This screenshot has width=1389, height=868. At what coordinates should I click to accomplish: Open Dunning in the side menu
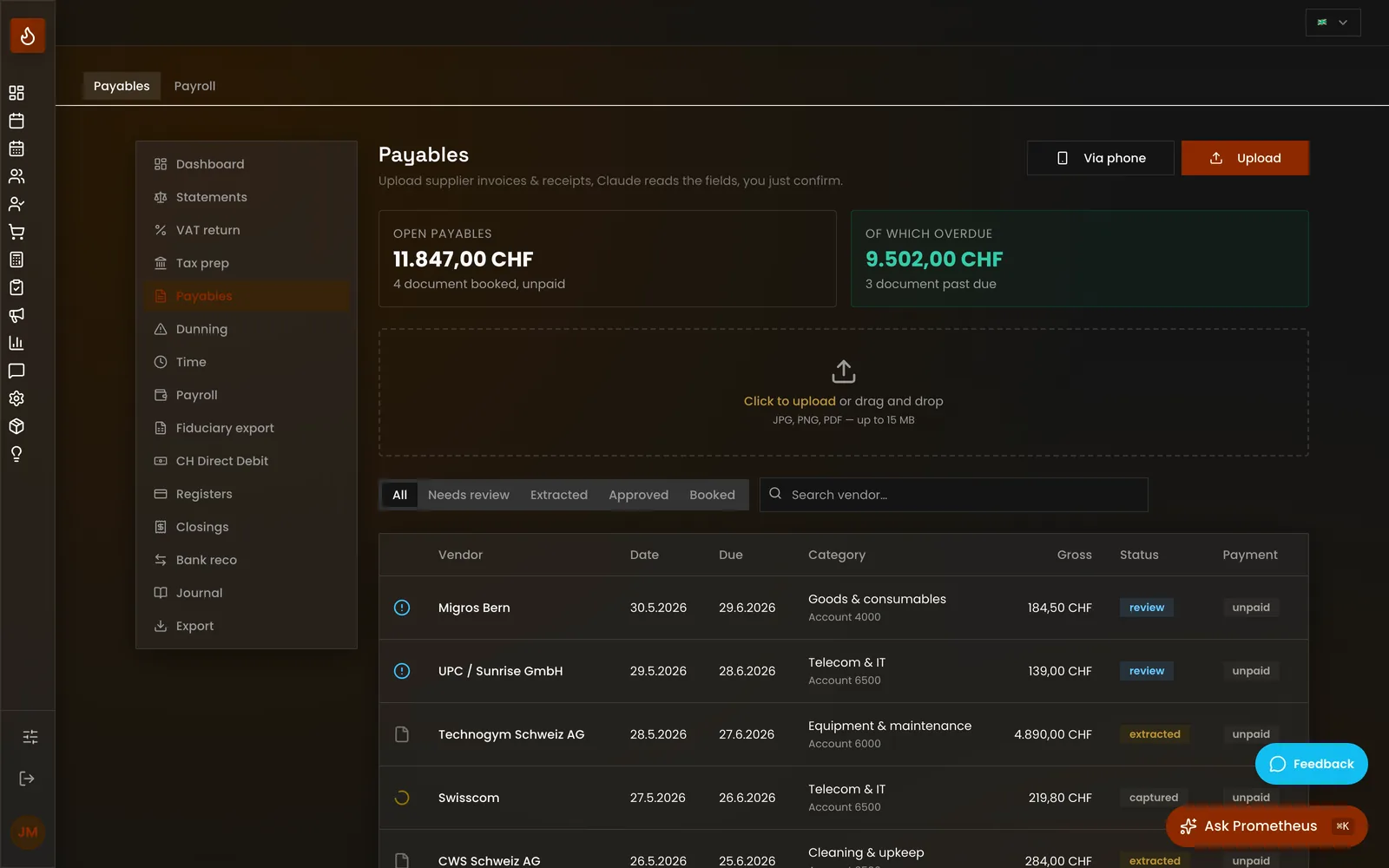pos(247,329)
